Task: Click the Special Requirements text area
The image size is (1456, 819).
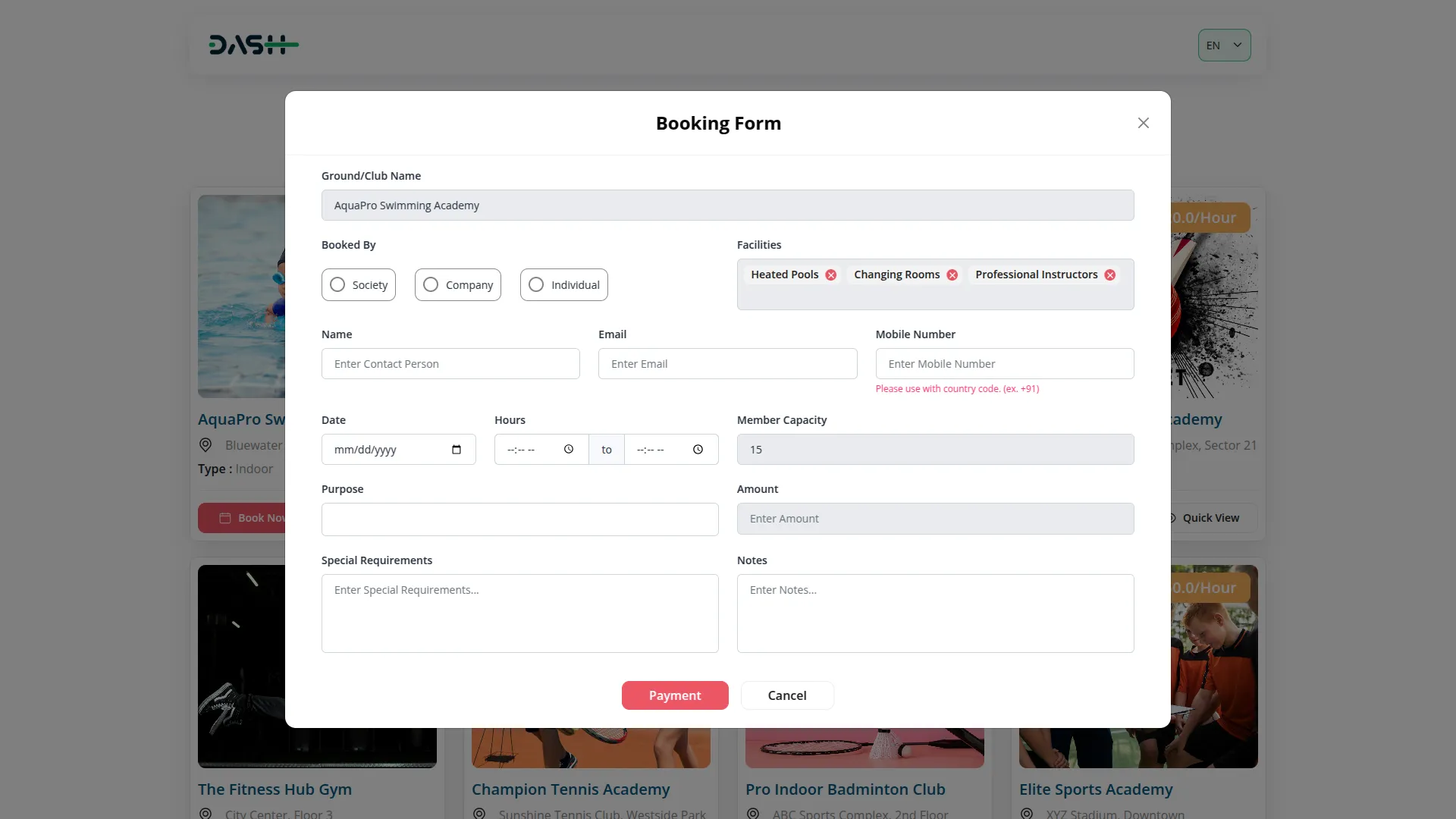Action: tap(519, 613)
